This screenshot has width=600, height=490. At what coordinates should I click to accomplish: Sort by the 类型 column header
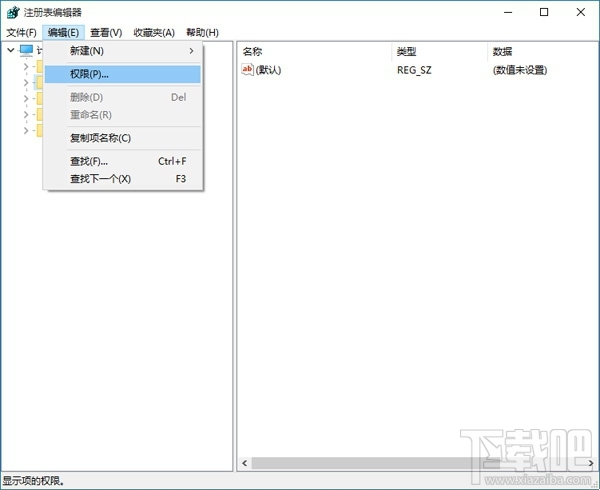click(x=440, y=52)
